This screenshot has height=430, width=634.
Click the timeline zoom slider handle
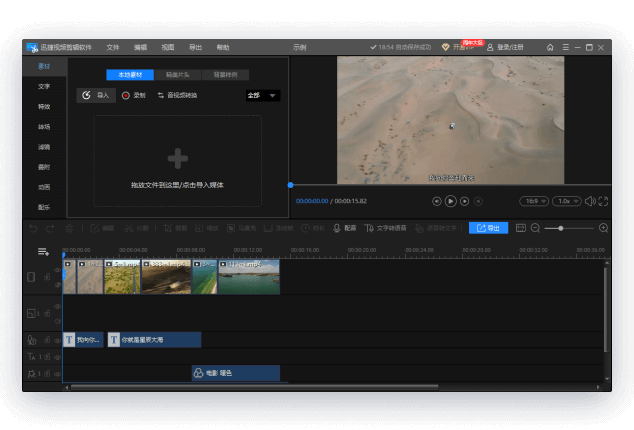(x=561, y=229)
